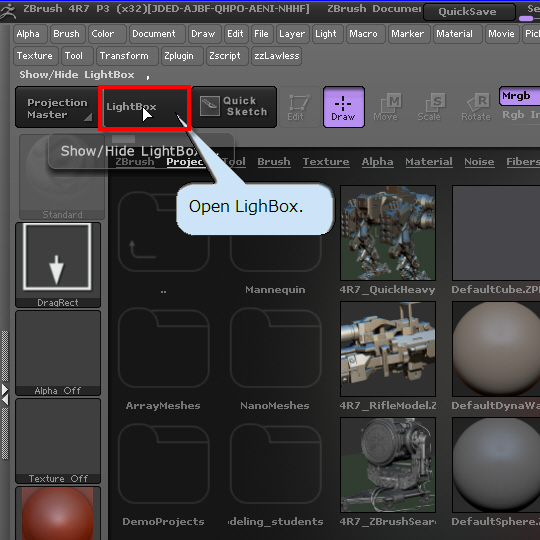Open the Standard brush selector
540x540 pixels.
(x=62, y=177)
